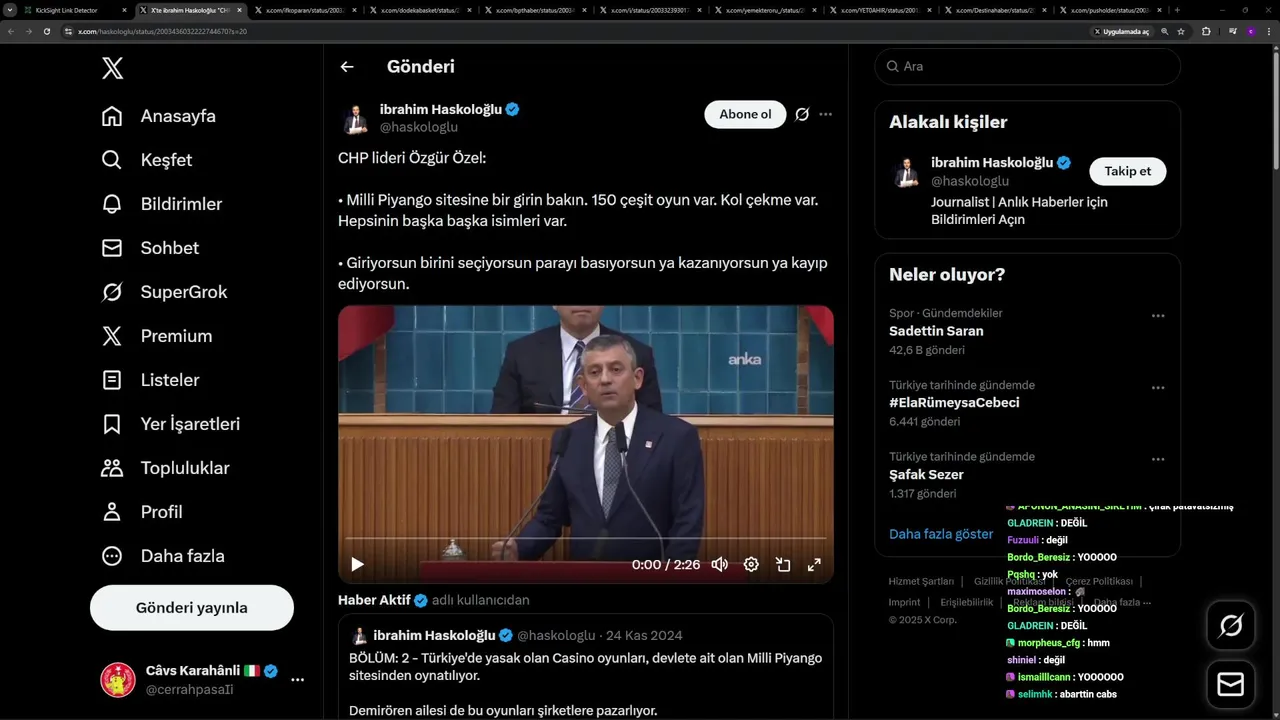Open messages floating envelope button

(1231, 684)
